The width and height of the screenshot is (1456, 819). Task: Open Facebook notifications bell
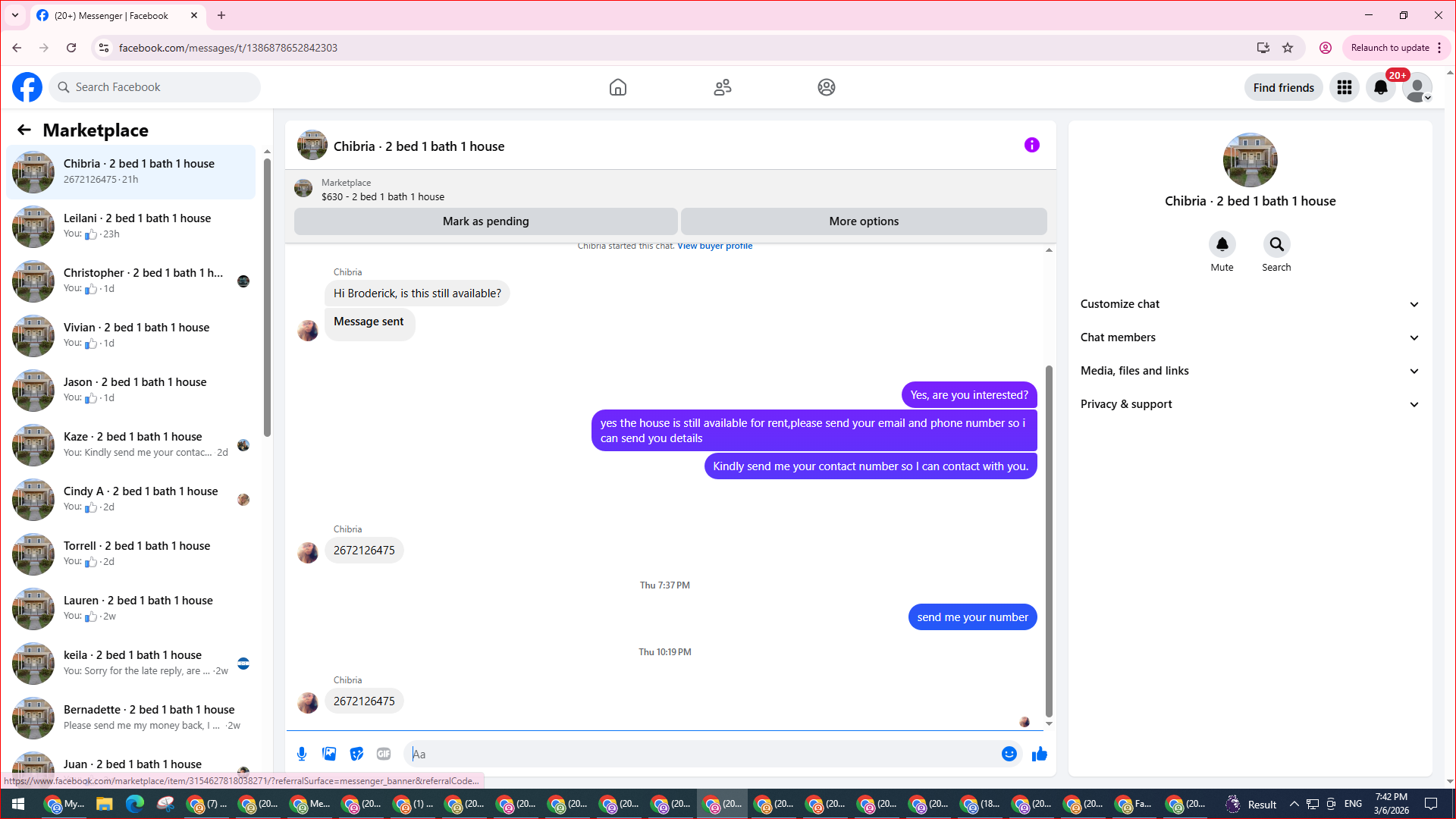click(1380, 88)
